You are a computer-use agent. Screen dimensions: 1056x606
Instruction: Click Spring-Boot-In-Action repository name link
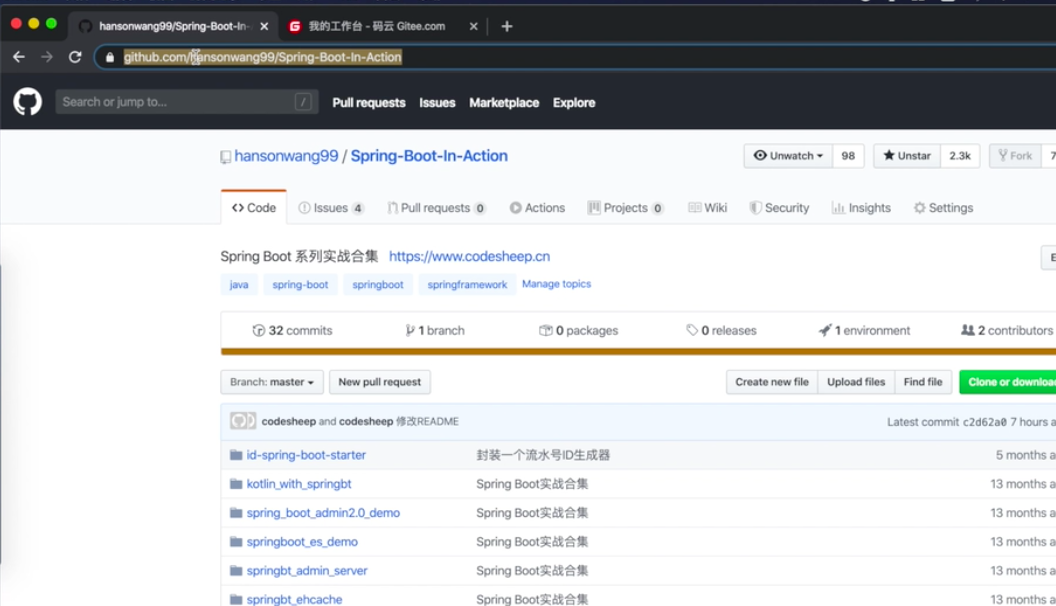pyautogui.click(x=429, y=156)
